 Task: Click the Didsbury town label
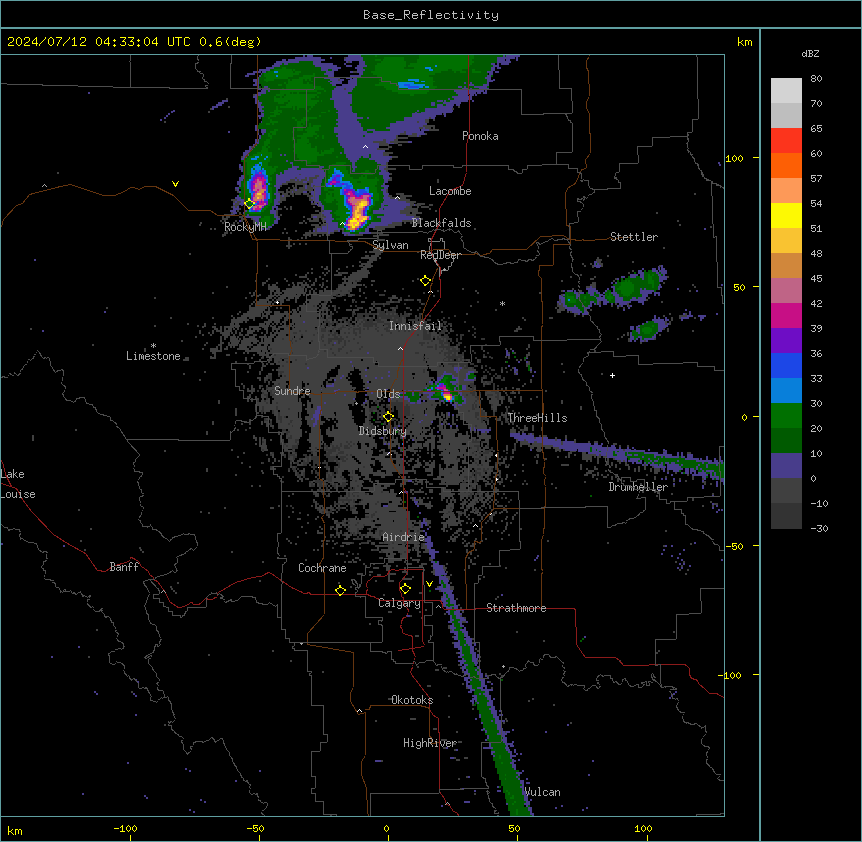coord(383,431)
